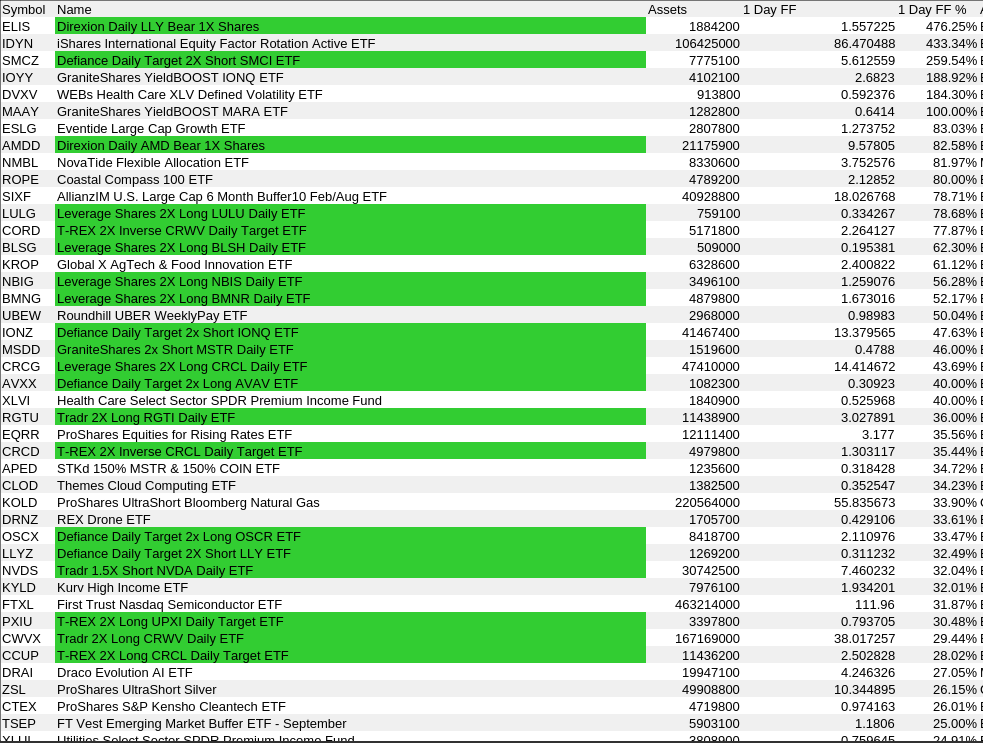
Task: Click ProShares UltraShort Silver
Action: (137, 688)
